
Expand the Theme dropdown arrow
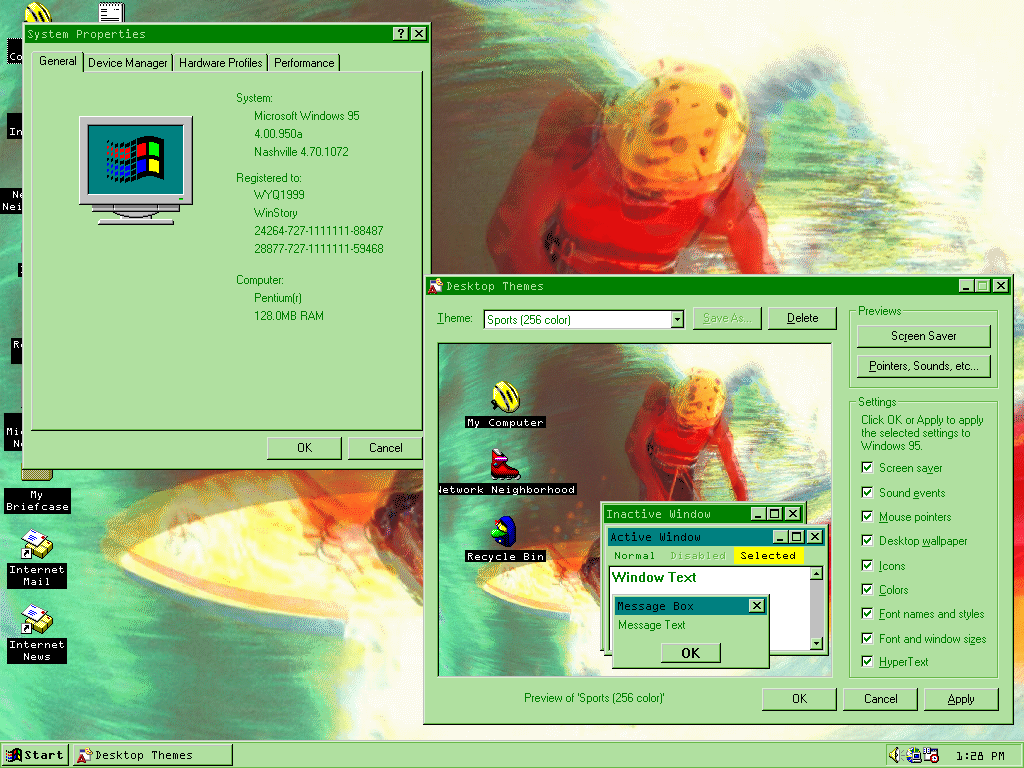677,319
